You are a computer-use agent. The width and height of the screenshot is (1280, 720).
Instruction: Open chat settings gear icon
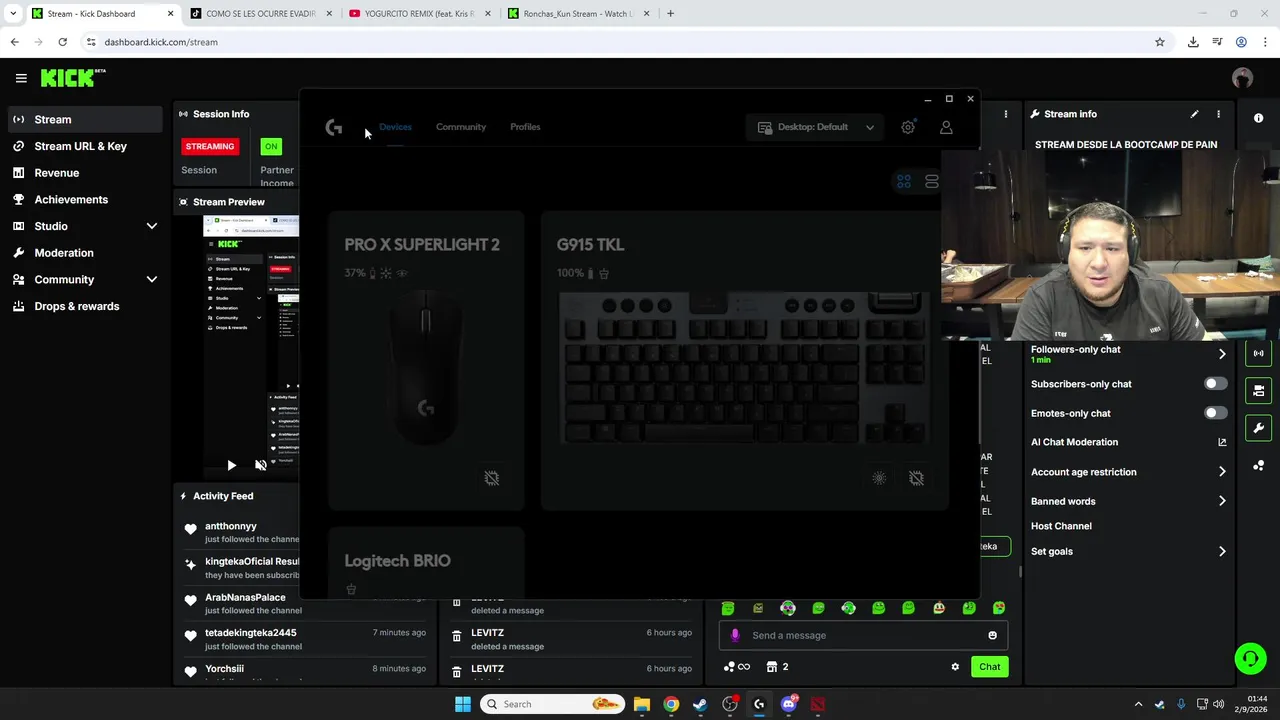tap(955, 667)
